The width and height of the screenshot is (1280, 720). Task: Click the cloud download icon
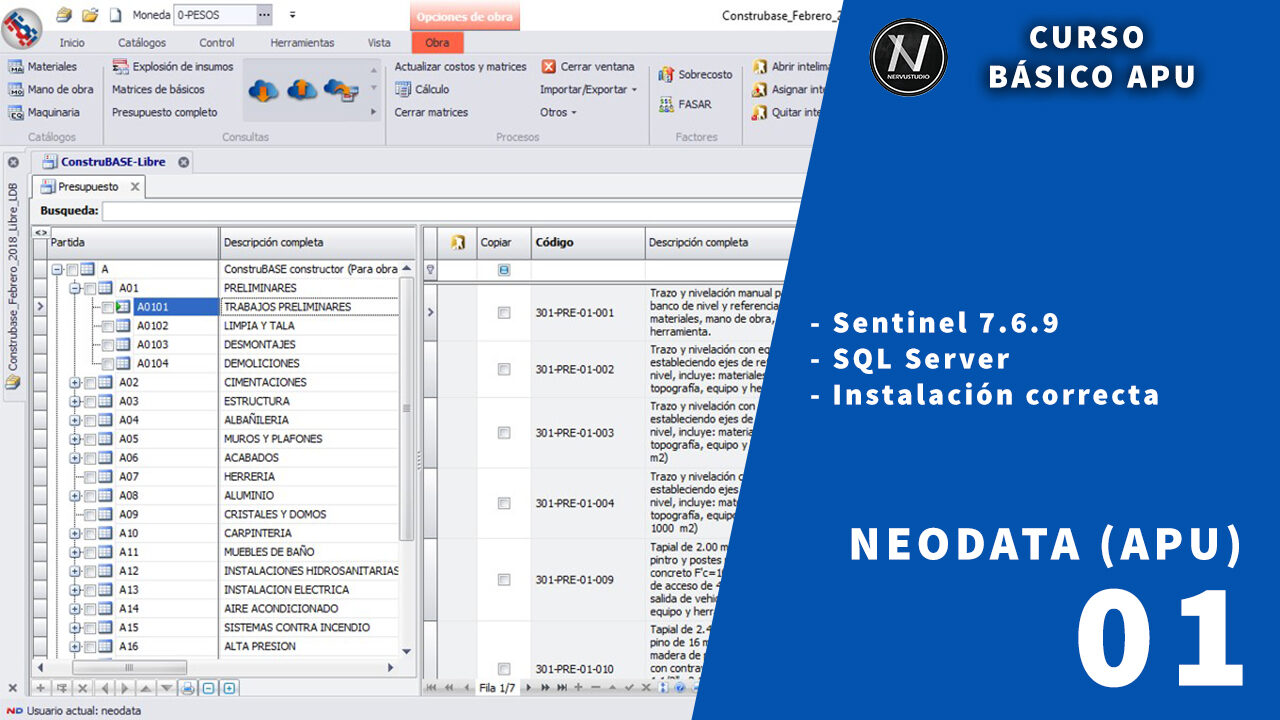(x=263, y=90)
